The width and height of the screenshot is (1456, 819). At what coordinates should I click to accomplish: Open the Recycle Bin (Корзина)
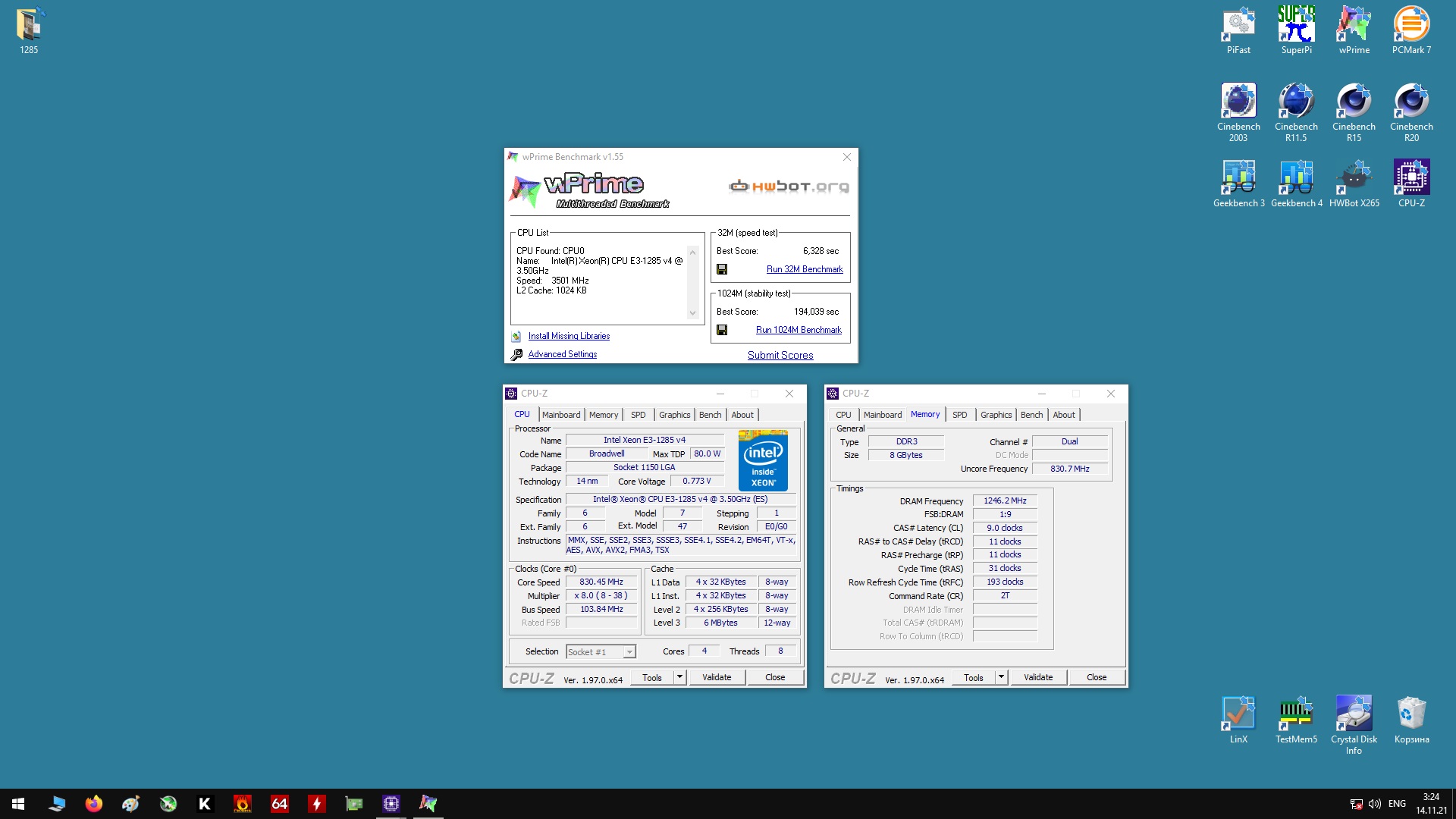pos(1411,720)
